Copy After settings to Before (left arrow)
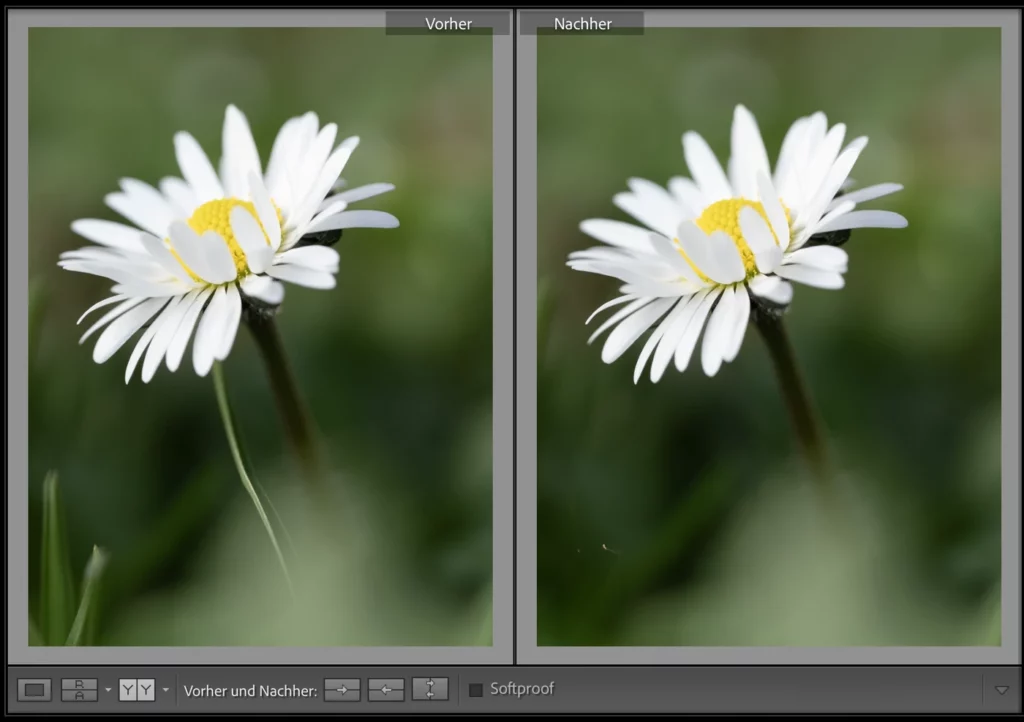Screen dimensions: 1024x722 coord(386,689)
